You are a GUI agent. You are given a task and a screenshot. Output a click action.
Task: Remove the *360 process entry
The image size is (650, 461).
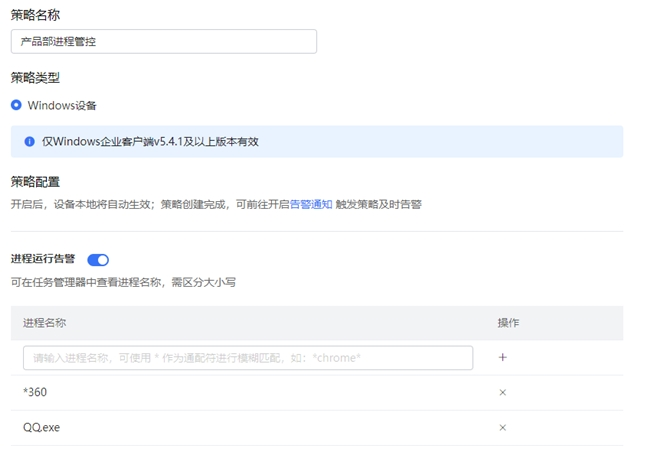[x=502, y=392]
